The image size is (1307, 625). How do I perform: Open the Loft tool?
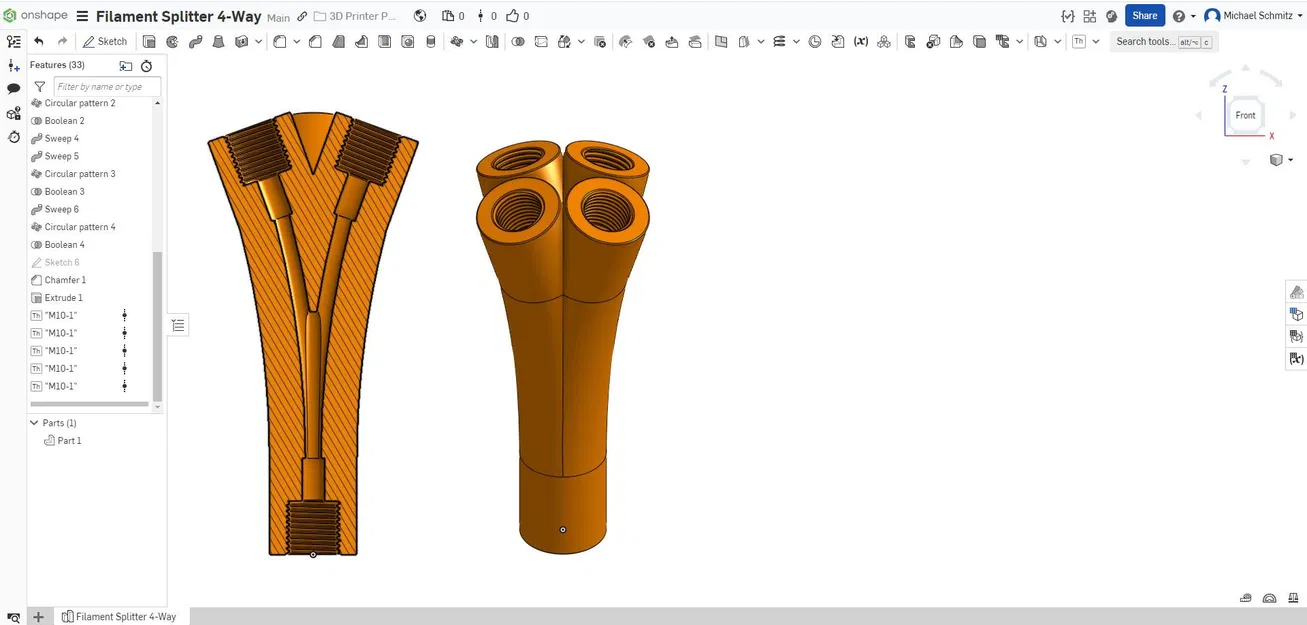(219, 41)
